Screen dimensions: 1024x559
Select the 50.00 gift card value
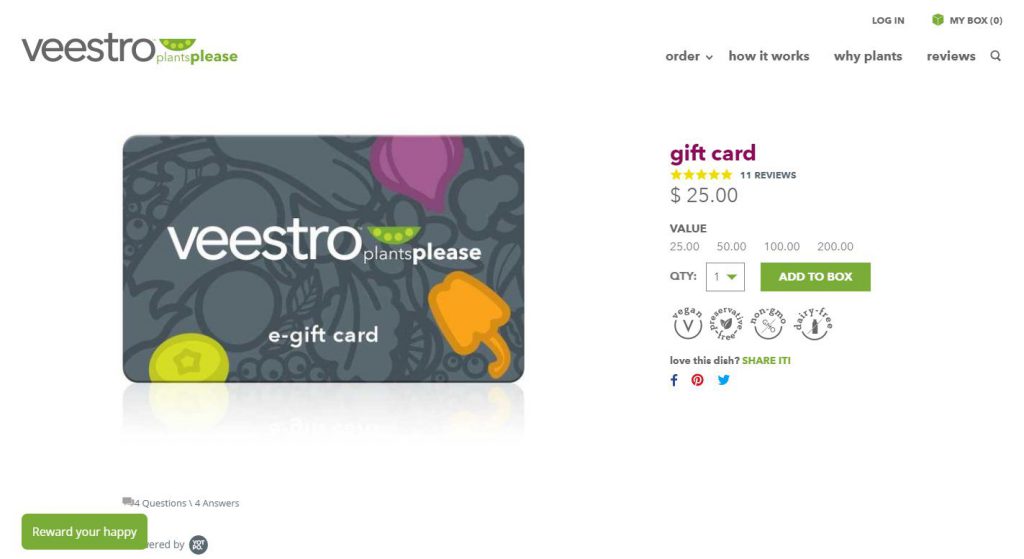click(x=731, y=246)
